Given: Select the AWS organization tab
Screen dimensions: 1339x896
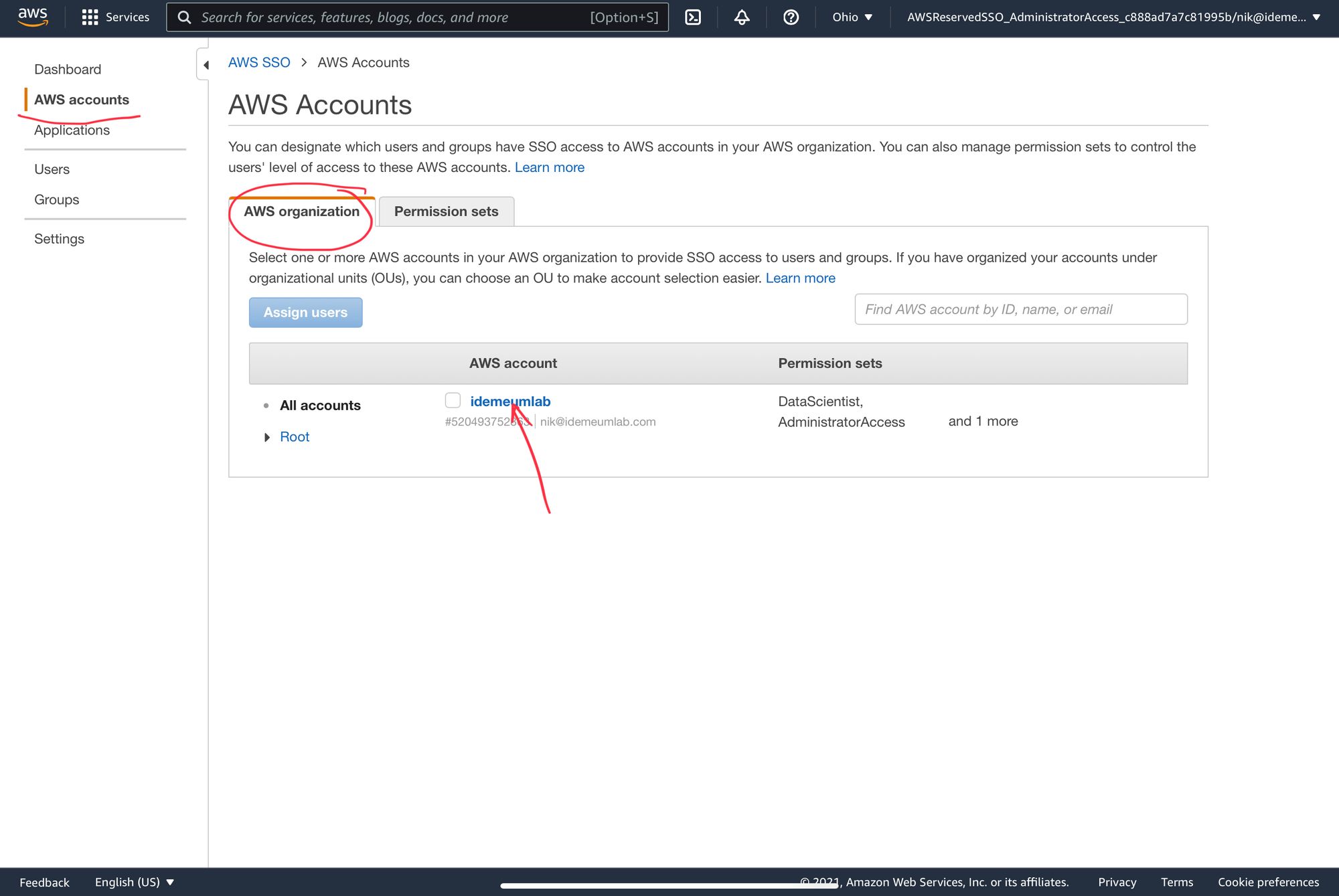Looking at the screenshot, I should (x=301, y=211).
